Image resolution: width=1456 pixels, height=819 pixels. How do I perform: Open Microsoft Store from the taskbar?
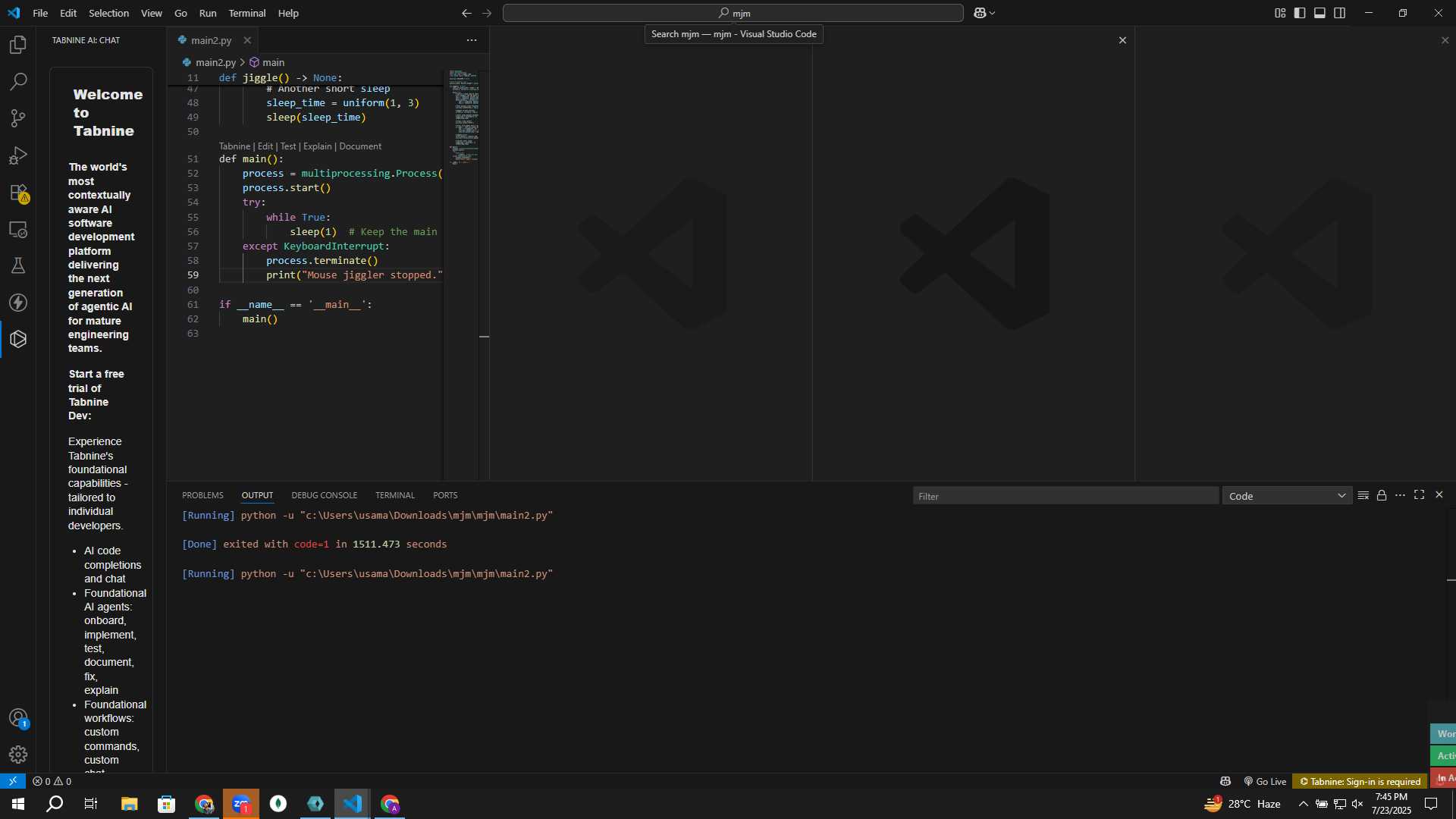click(x=166, y=804)
